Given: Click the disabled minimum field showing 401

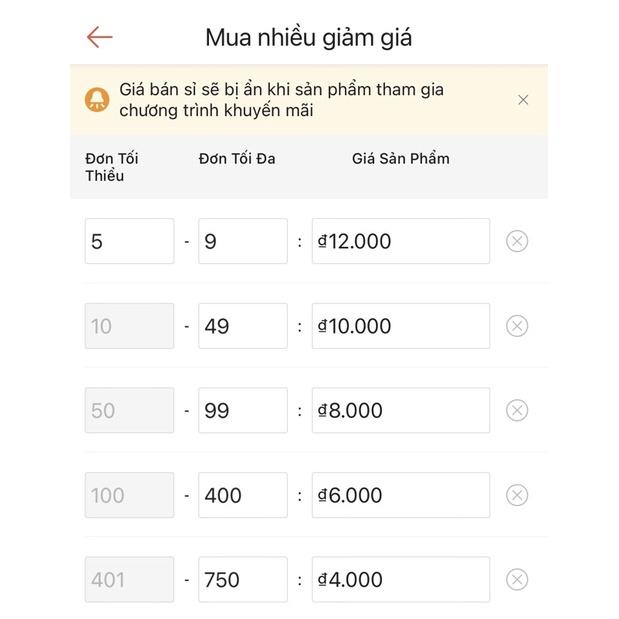Looking at the screenshot, I should 129,579.
